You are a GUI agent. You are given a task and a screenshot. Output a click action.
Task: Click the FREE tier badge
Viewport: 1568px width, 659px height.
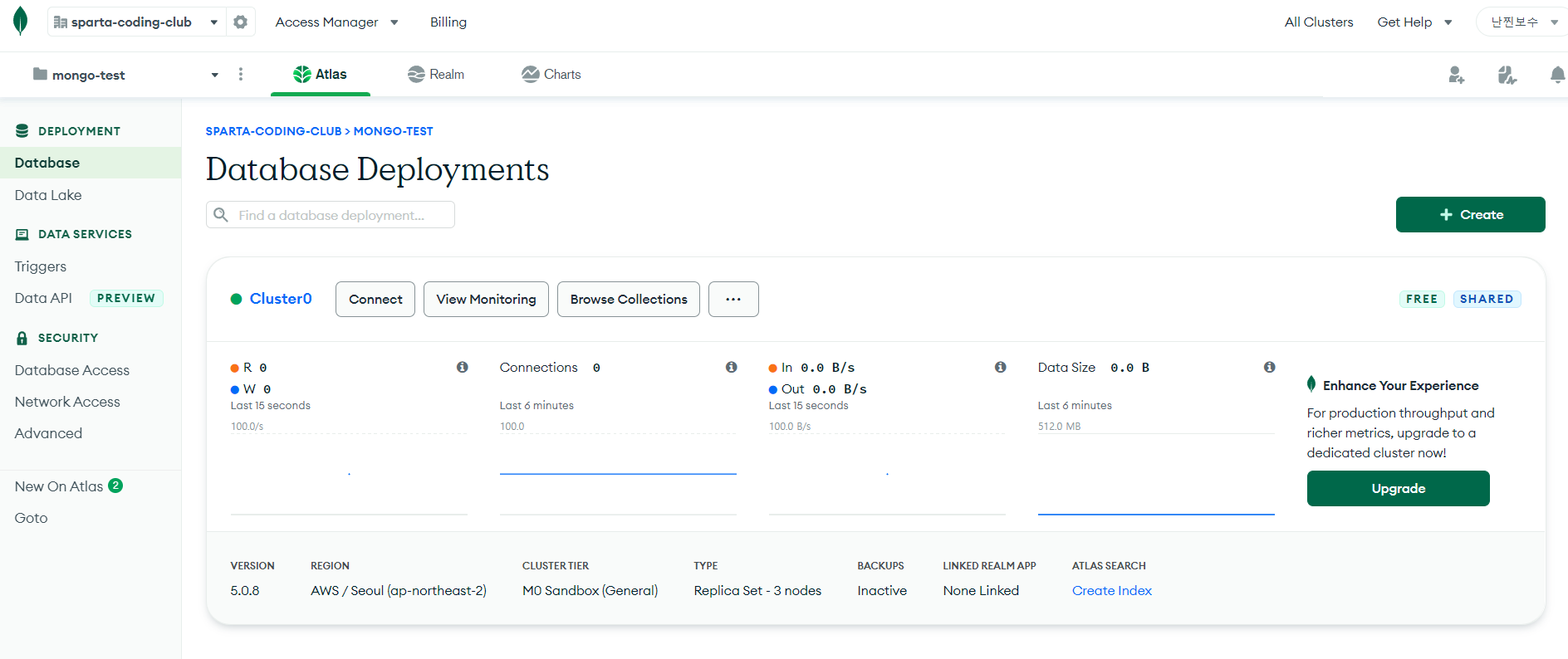pos(1422,299)
